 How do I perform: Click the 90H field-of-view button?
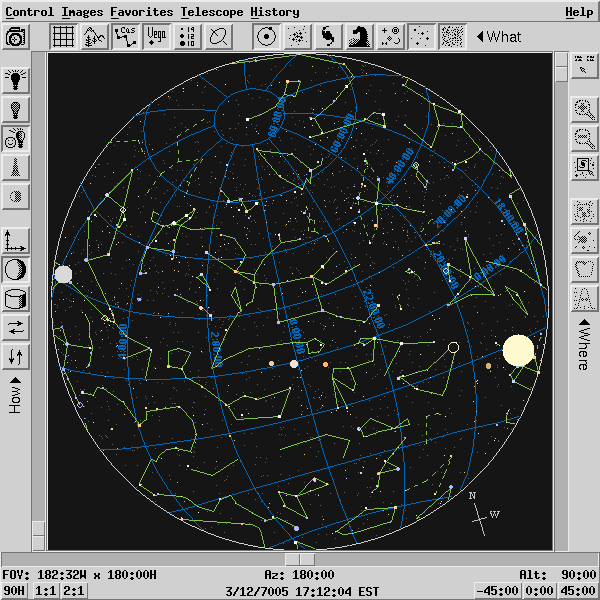coord(15,591)
